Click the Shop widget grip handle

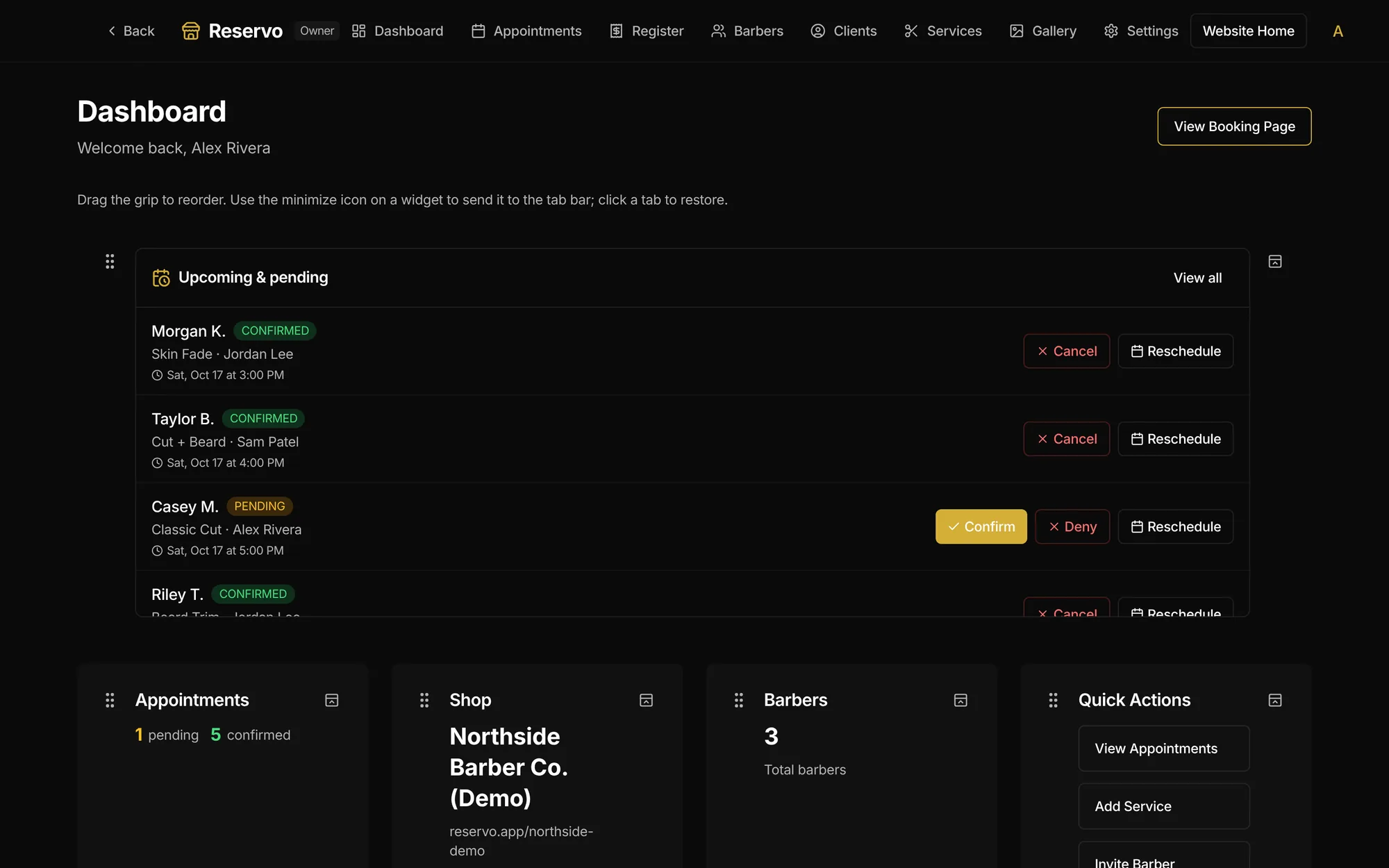tap(424, 700)
